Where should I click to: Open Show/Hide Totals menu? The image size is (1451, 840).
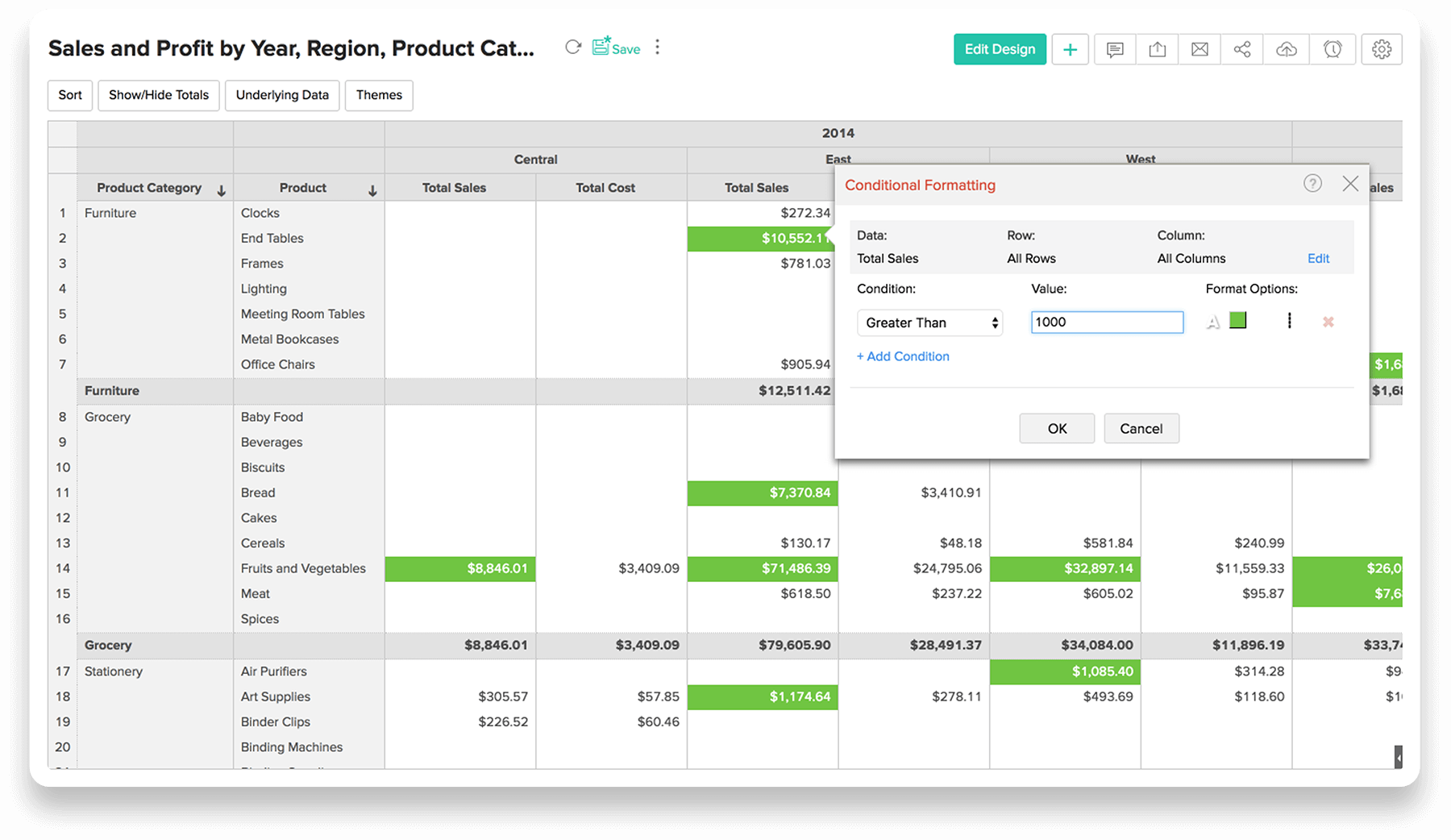[x=159, y=95]
